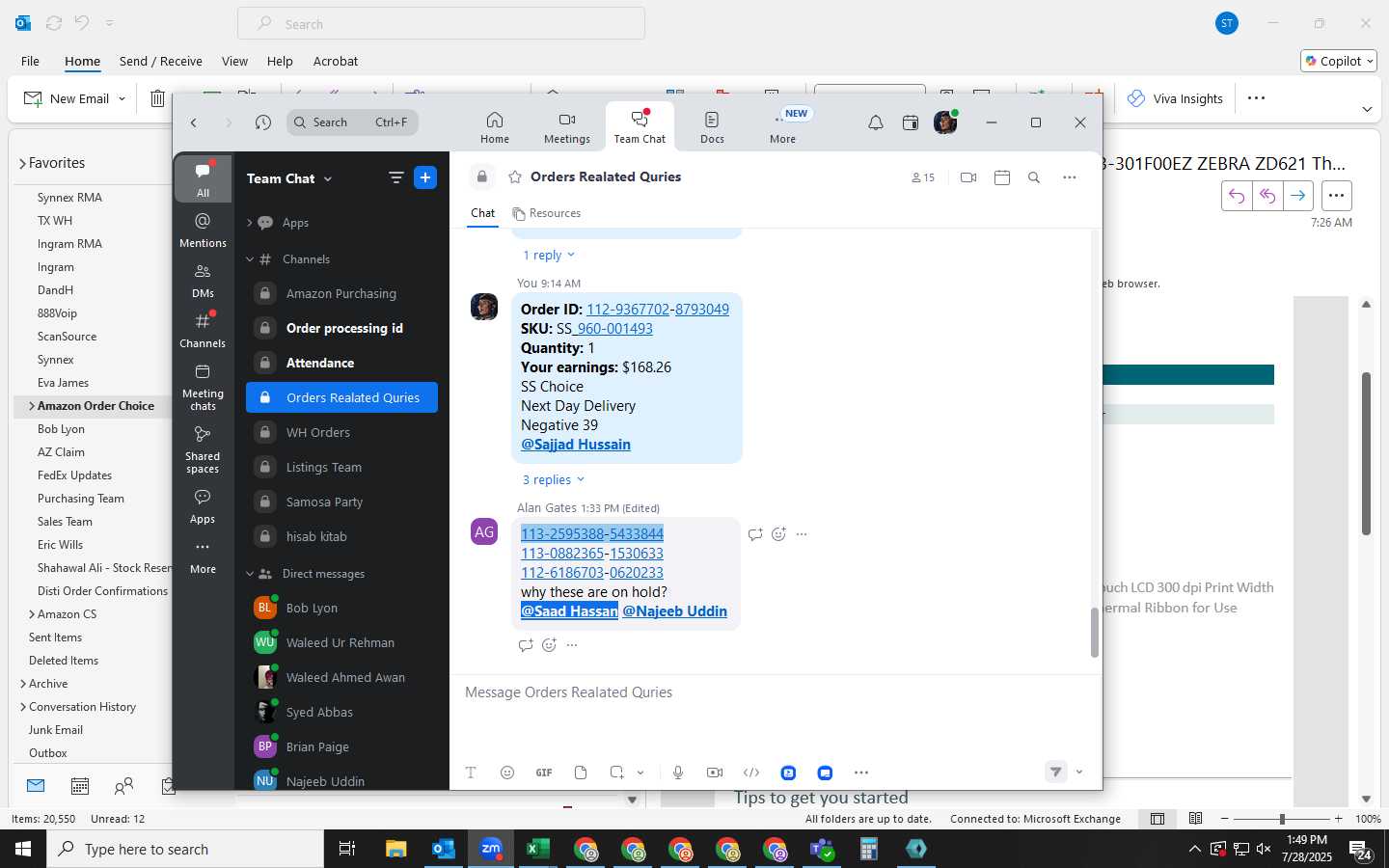Expand the 1 reply thread
The width and height of the screenshot is (1389, 868).
(549, 255)
